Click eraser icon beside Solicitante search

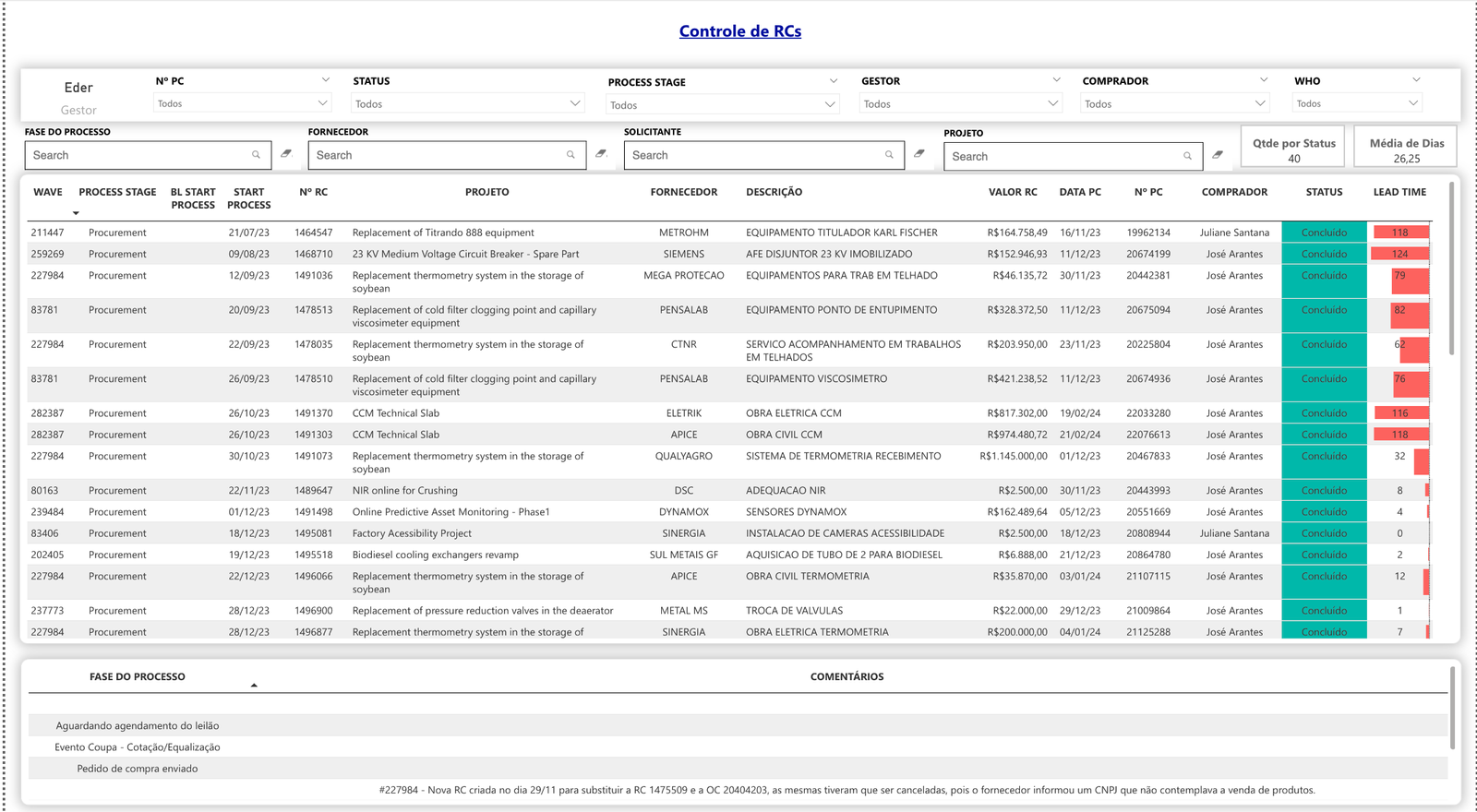pyautogui.click(x=919, y=154)
